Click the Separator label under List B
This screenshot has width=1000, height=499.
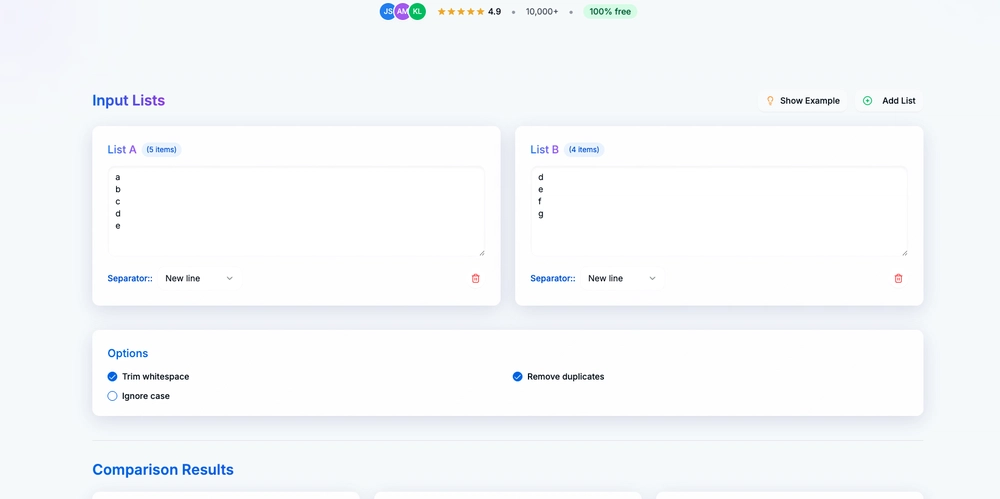coord(553,278)
